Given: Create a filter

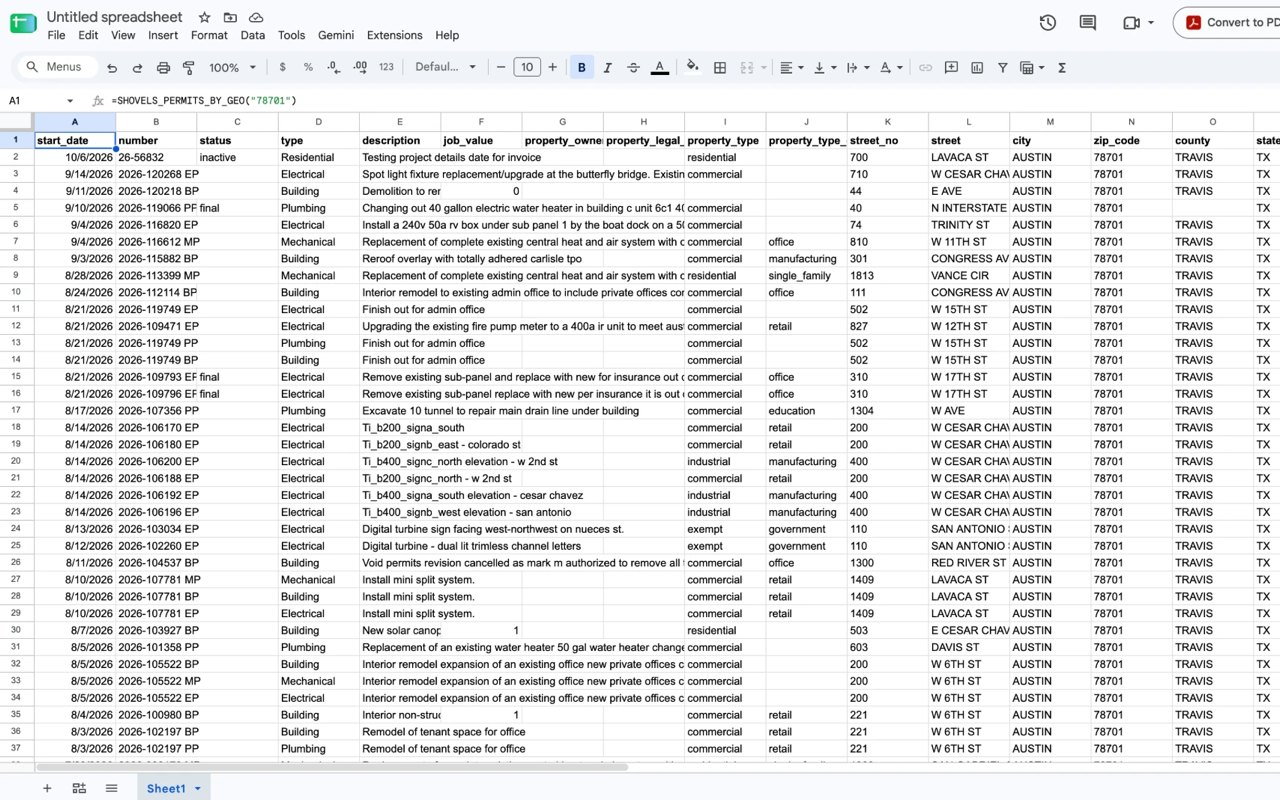Looking at the screenshot, I should click(1002, 68).
